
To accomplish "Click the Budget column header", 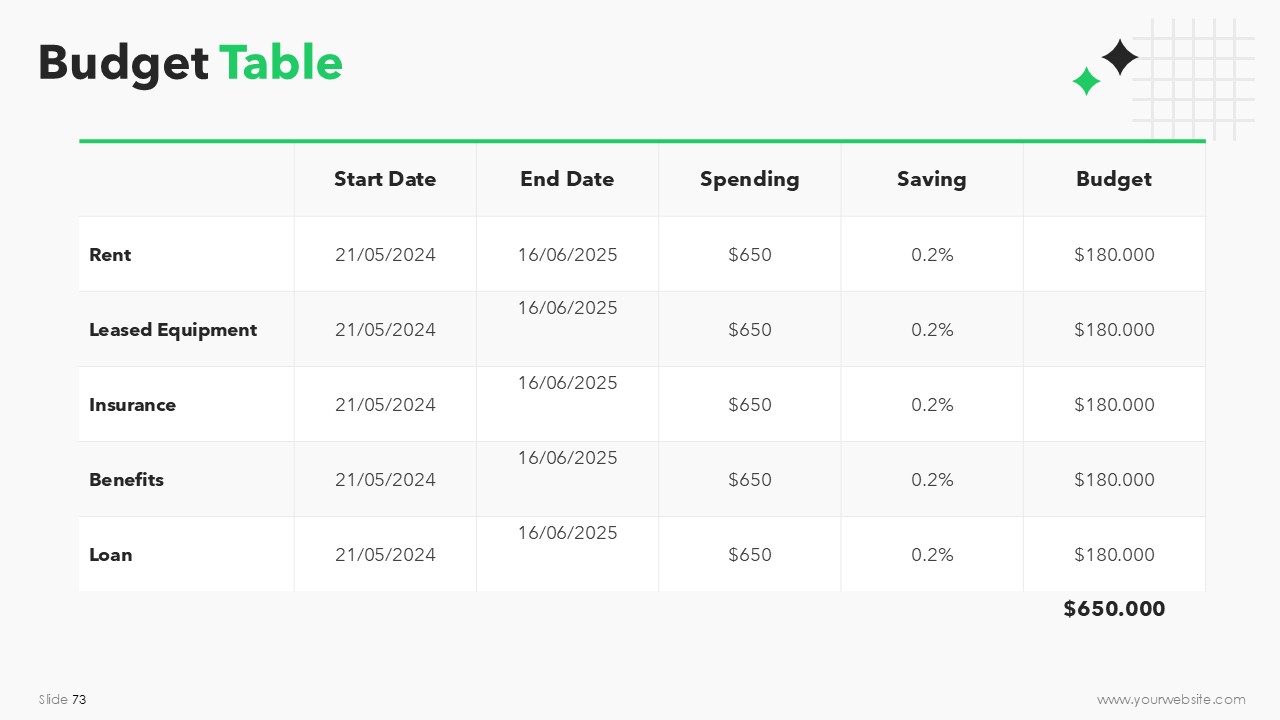I will click(1114, 179).
